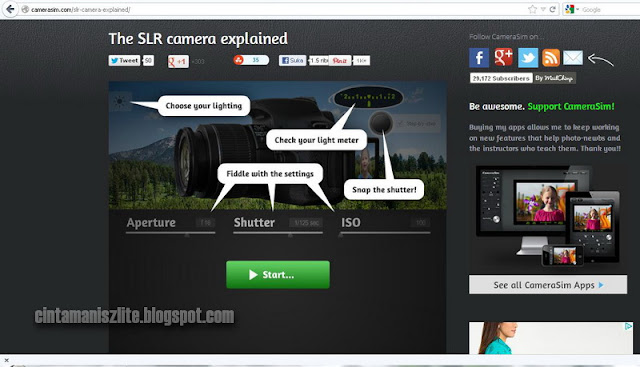Click See all CameraSim Apps button
Screen dimensions: 640x367
[x=548, y=285]
